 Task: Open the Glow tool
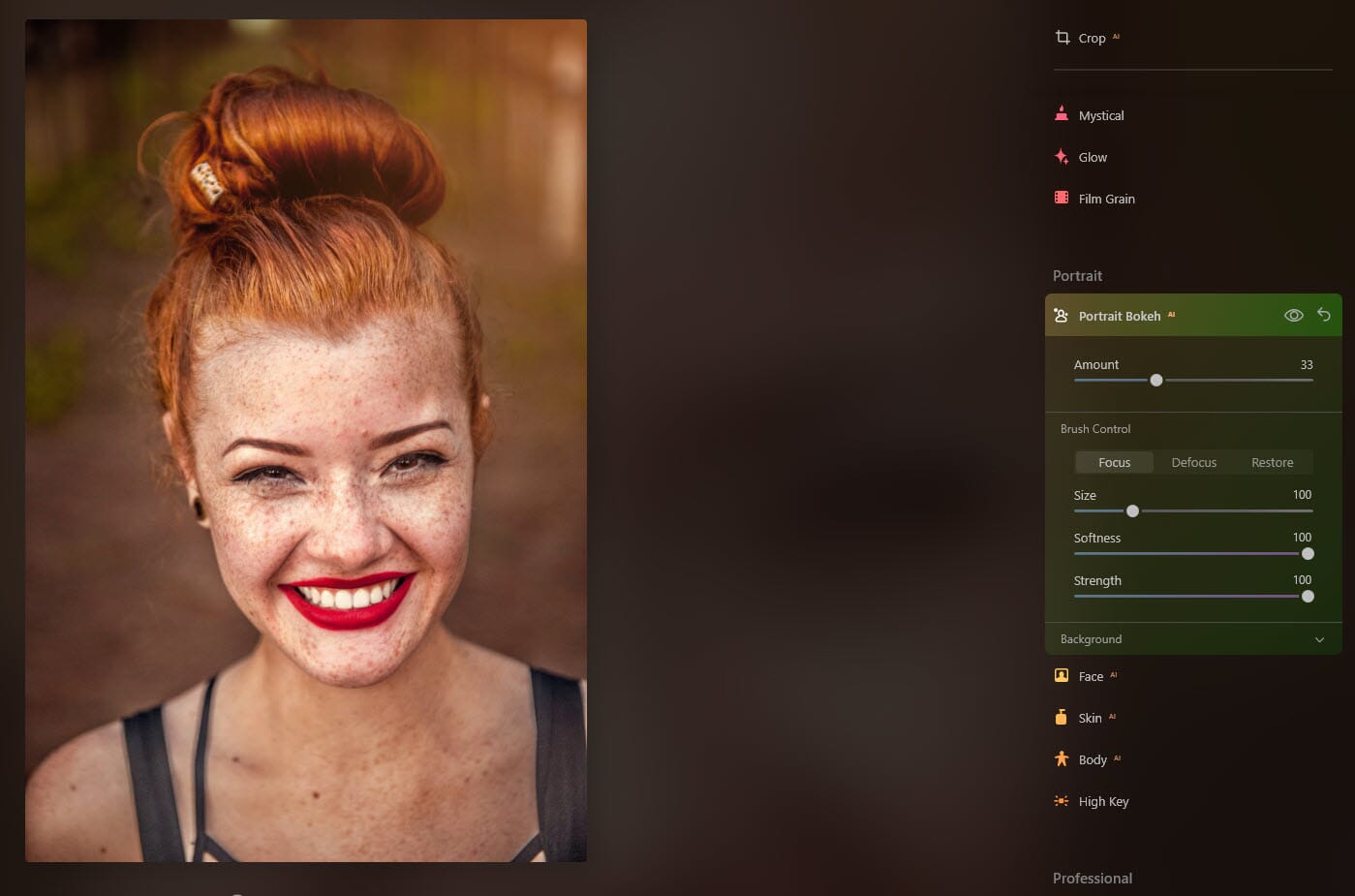[1093, 157]
